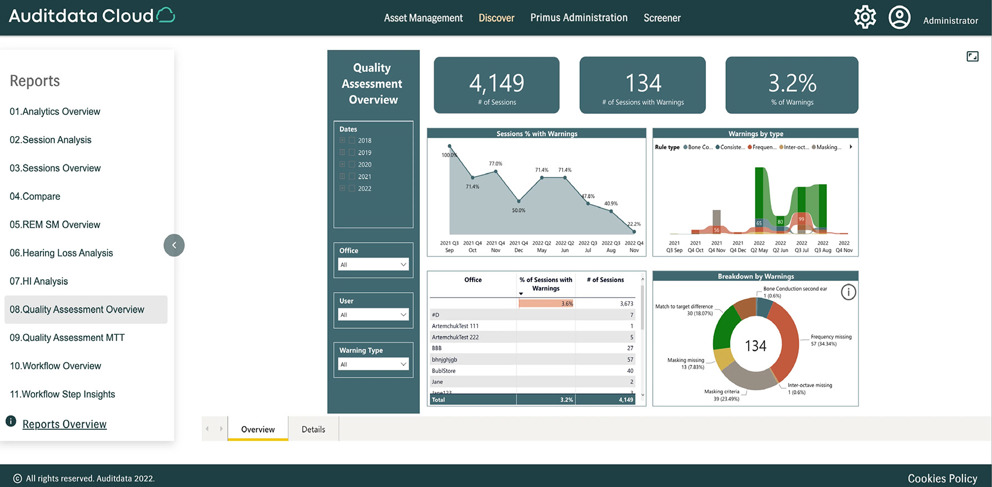Screen dimensions: 992x487
Task: Select the BublStore office row
Action: pyautogui.click(x=535, y=371)
